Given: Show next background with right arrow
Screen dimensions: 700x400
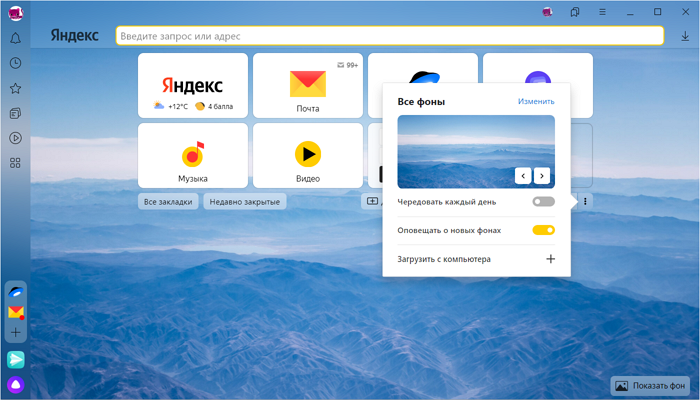Looking at the screenshot, I should [542, 176].
